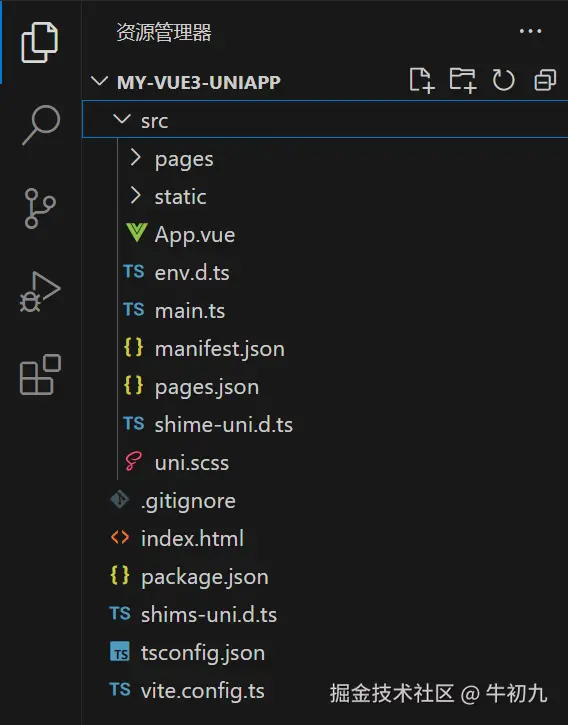Collapse the MY-VUE3-UNIAPP project section
568x725 pixels.
[x=99, y=82]
